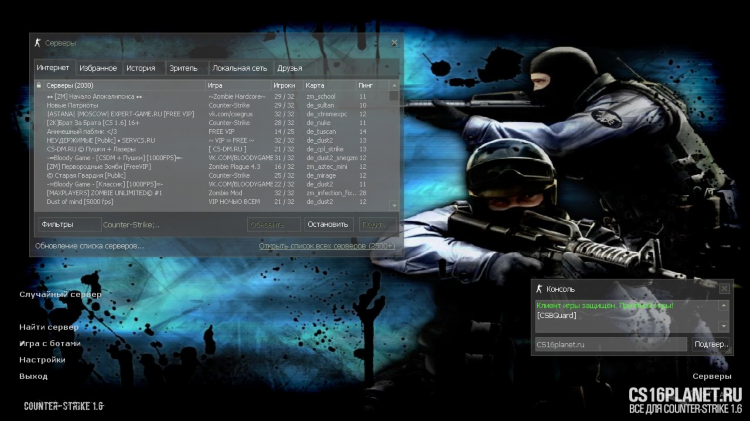
Task: Select server [ZM] Первородные Зомби [FreeVIP]
Action: tap(213, 166)
